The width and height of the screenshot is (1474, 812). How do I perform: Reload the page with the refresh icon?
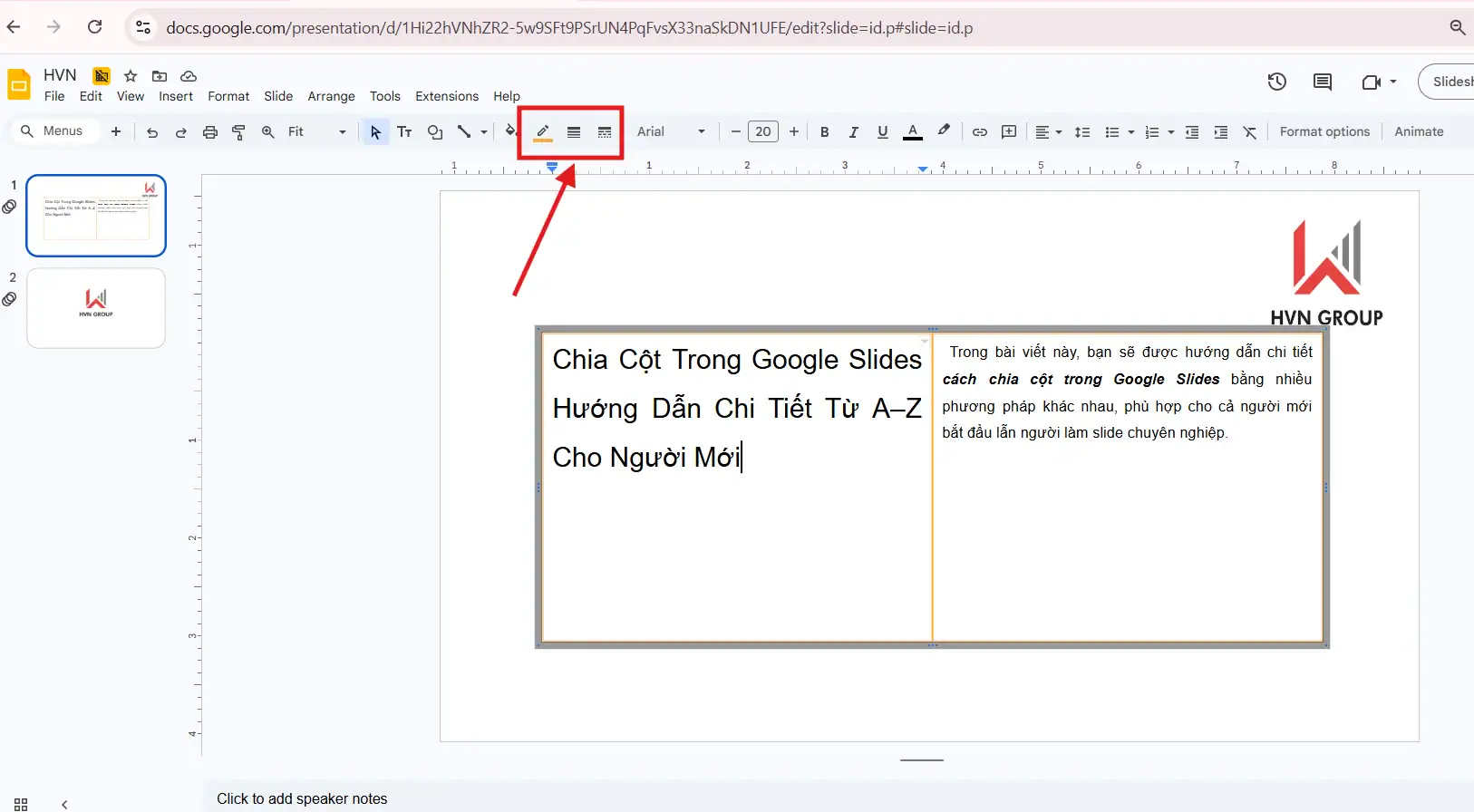coord(94,27)
